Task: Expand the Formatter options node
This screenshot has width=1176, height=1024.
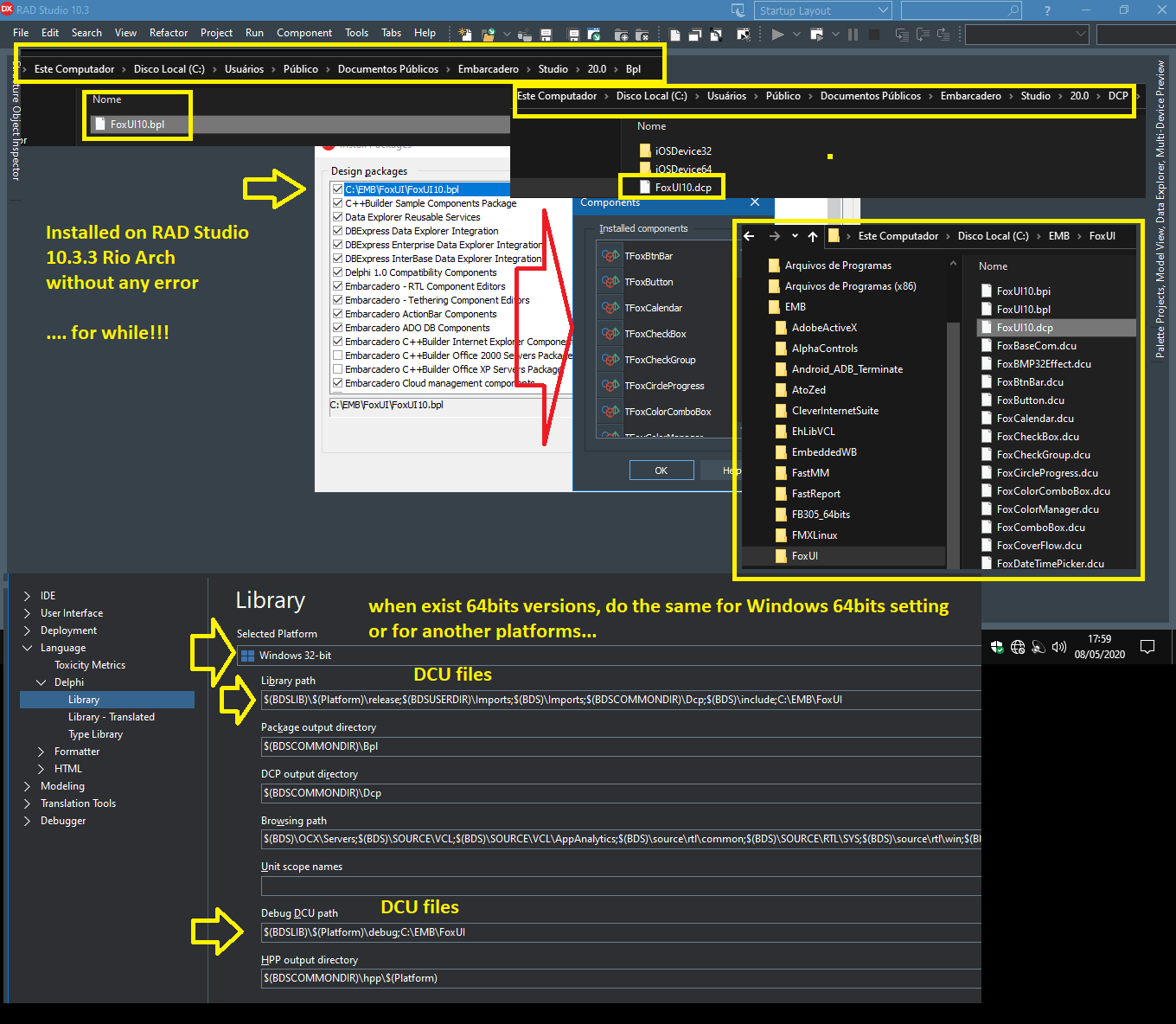Action: pos(41,752)
